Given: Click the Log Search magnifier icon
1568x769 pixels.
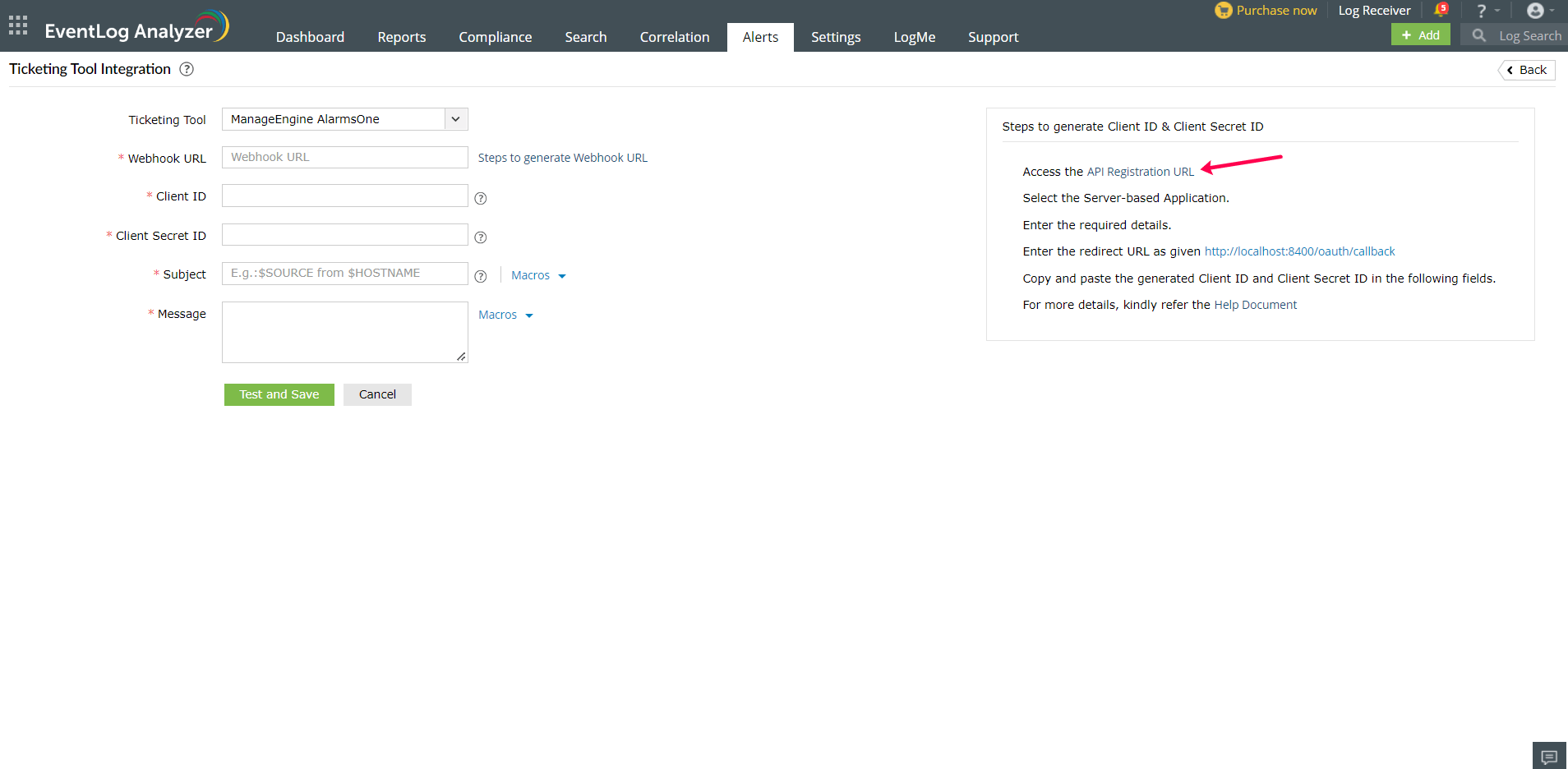Looking at the screenshot, I should pyautogui.click(x=1479, y=35).
